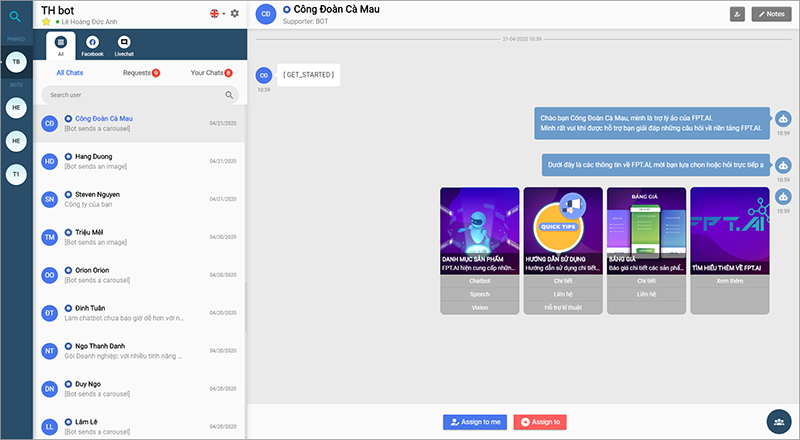Click the CĐ avatar in chat header

(x=266, y=14)
